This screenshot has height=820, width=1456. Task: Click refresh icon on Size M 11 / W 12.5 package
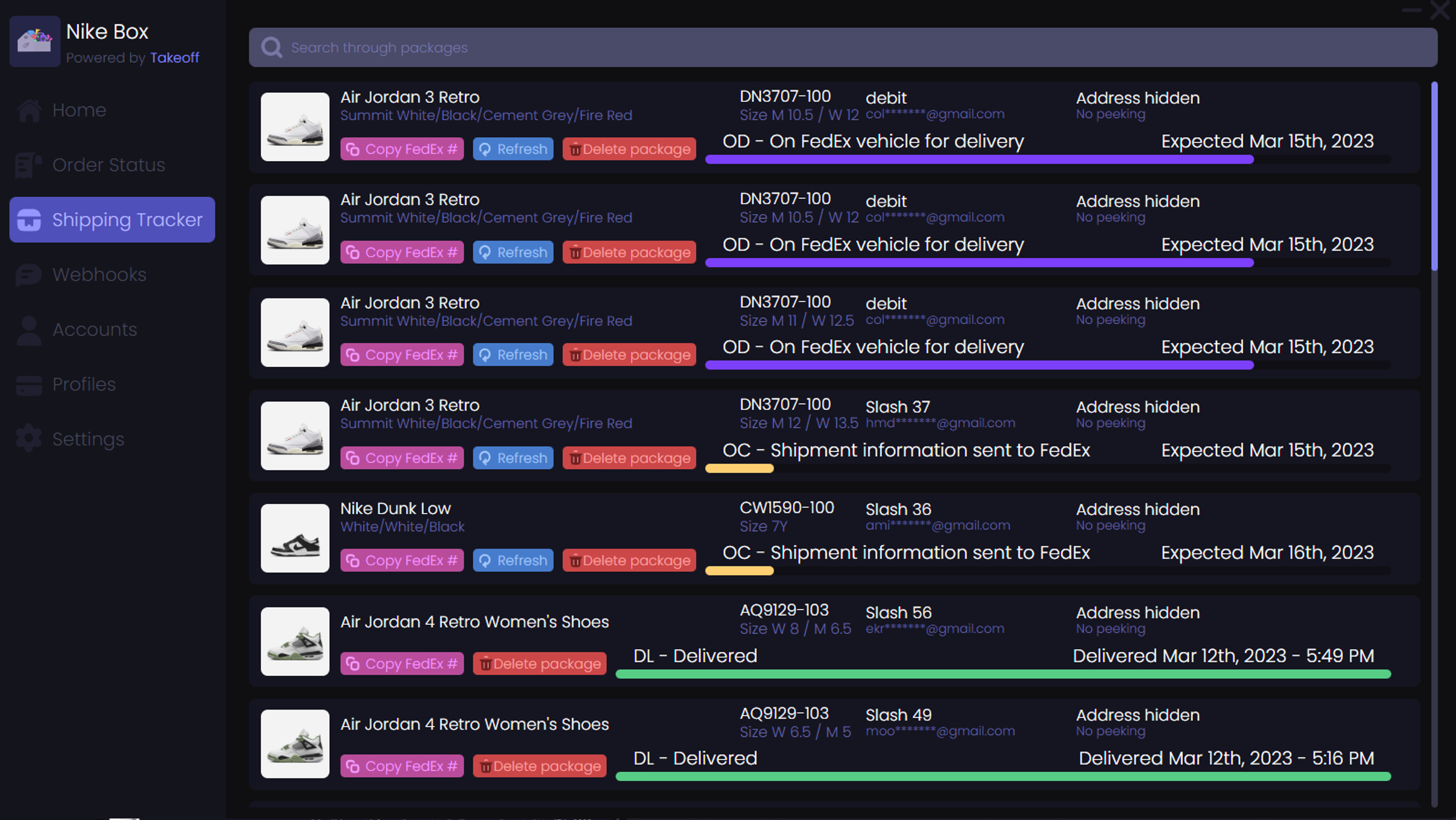coord(485,355)
